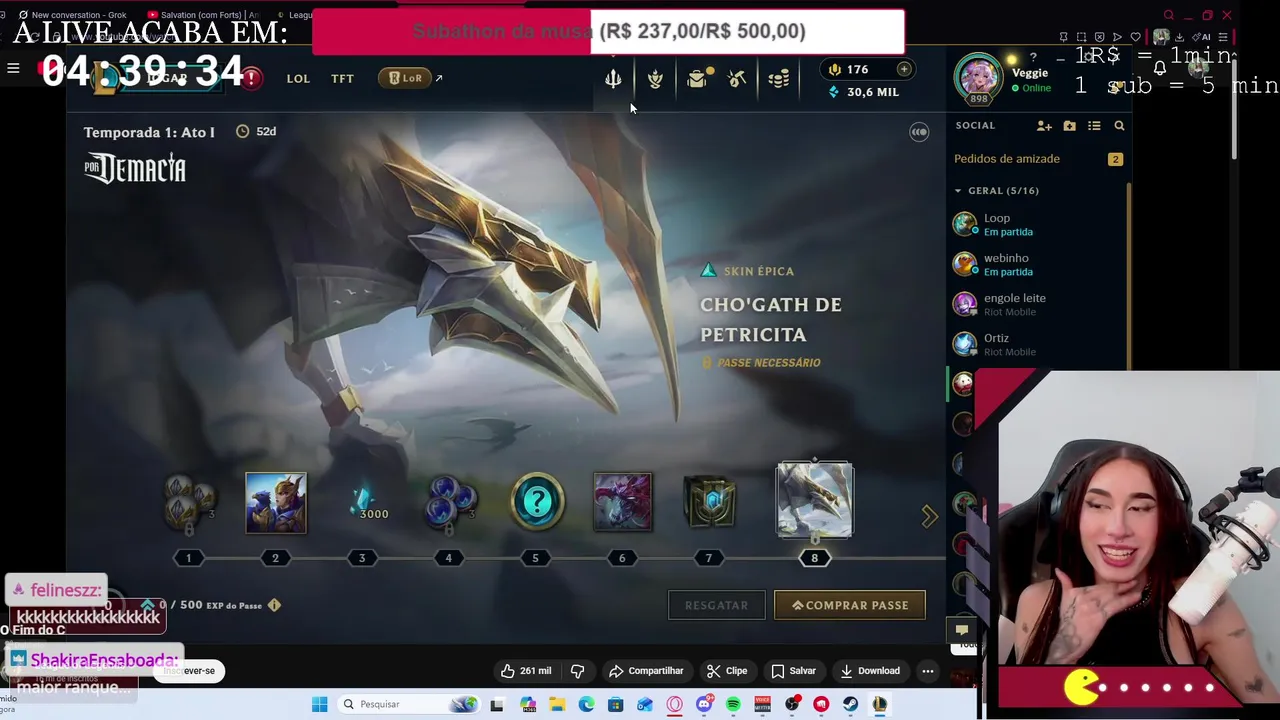Add a friend in Social panel

pos(1044,126)
